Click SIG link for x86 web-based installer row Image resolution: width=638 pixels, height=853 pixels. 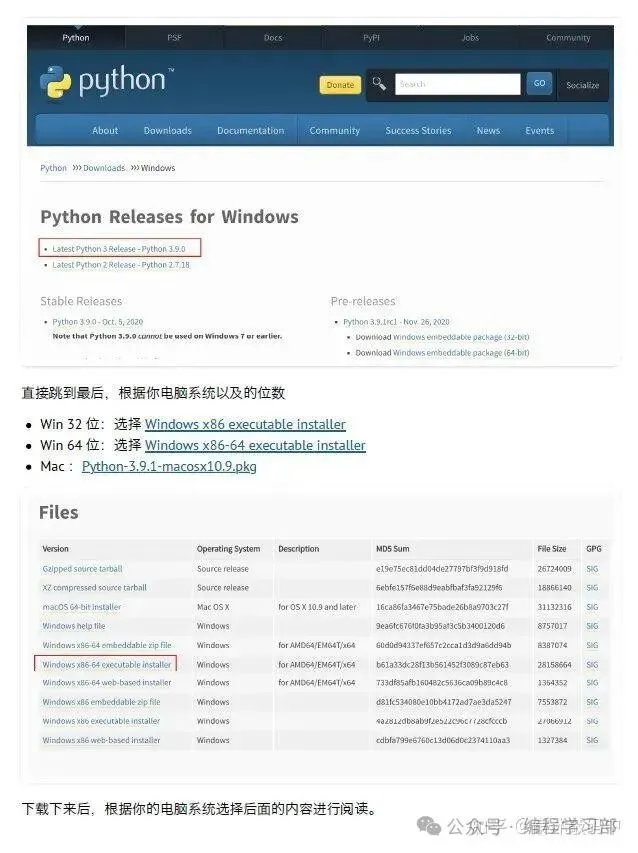click(592, 740)
